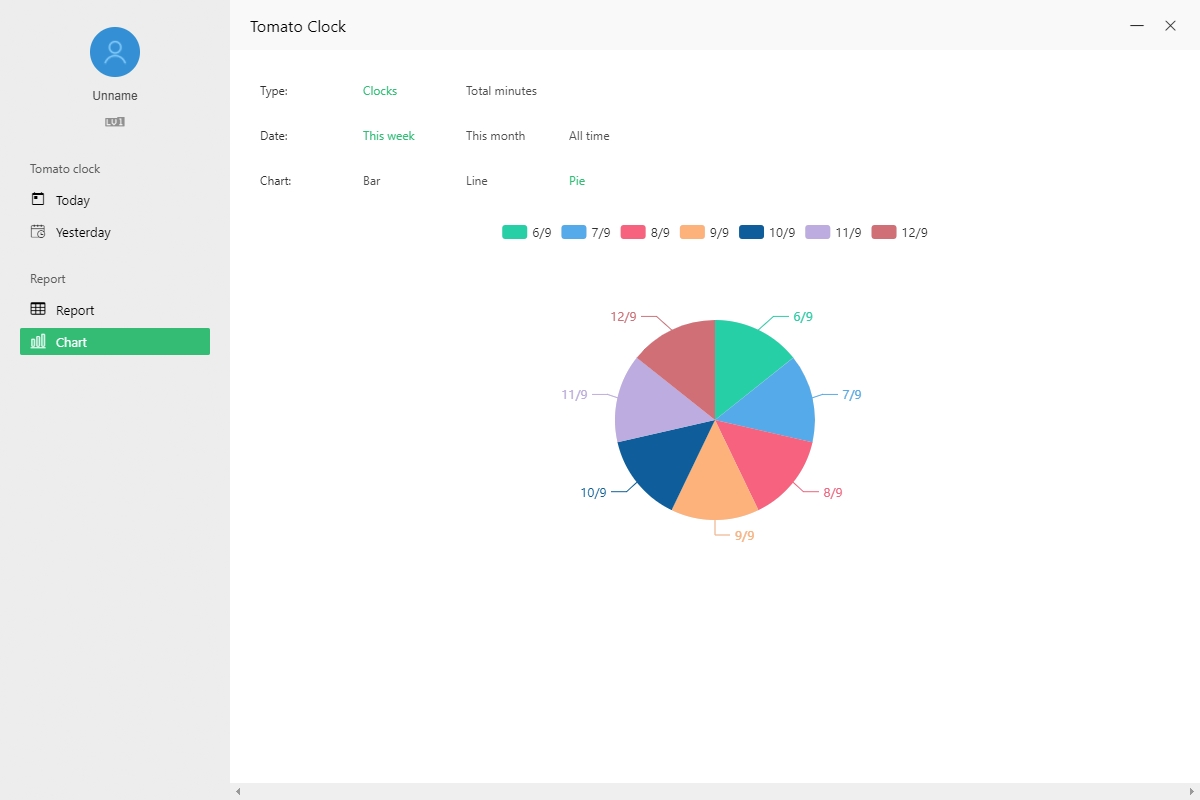Toggle the 12/9 legend swatch
This screenshot has width=1200, height=800.
[884, 232]
